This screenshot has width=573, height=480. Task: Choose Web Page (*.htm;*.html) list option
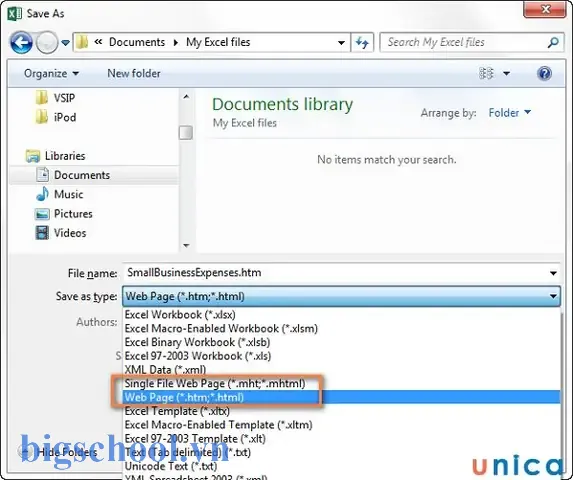point(341,397)
